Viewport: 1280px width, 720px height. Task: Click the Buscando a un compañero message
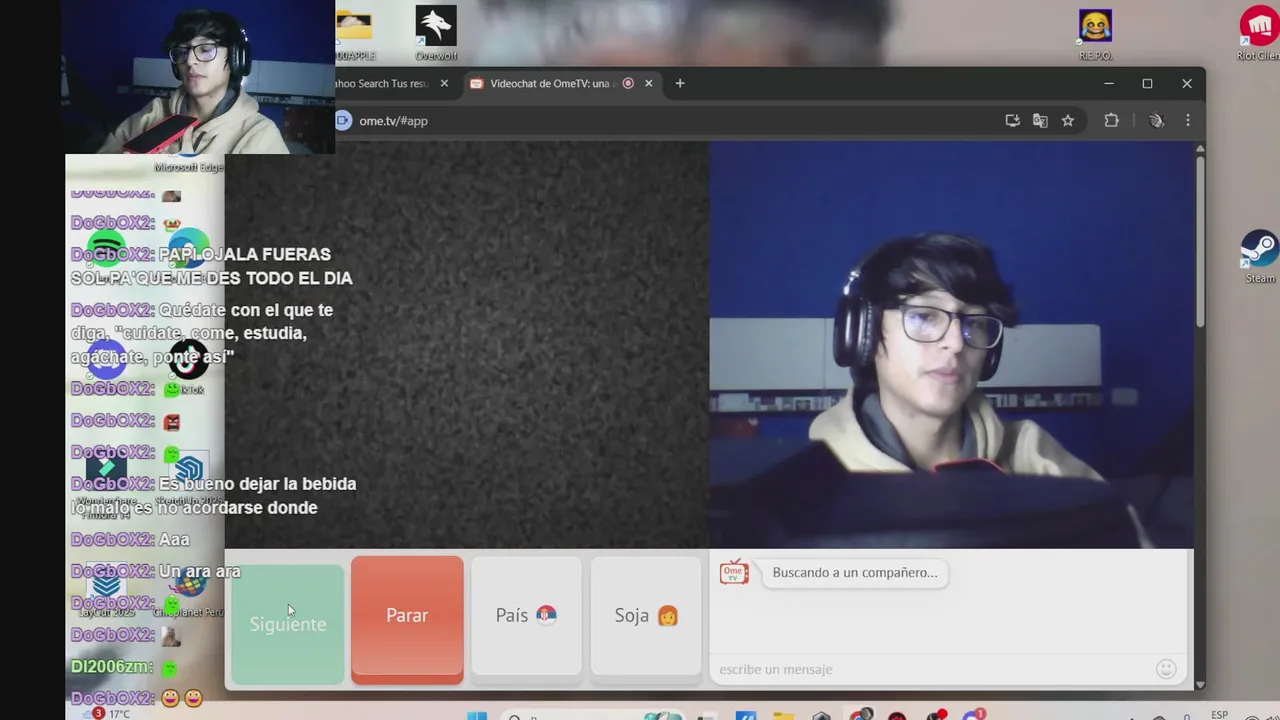[x=855, y=573]
